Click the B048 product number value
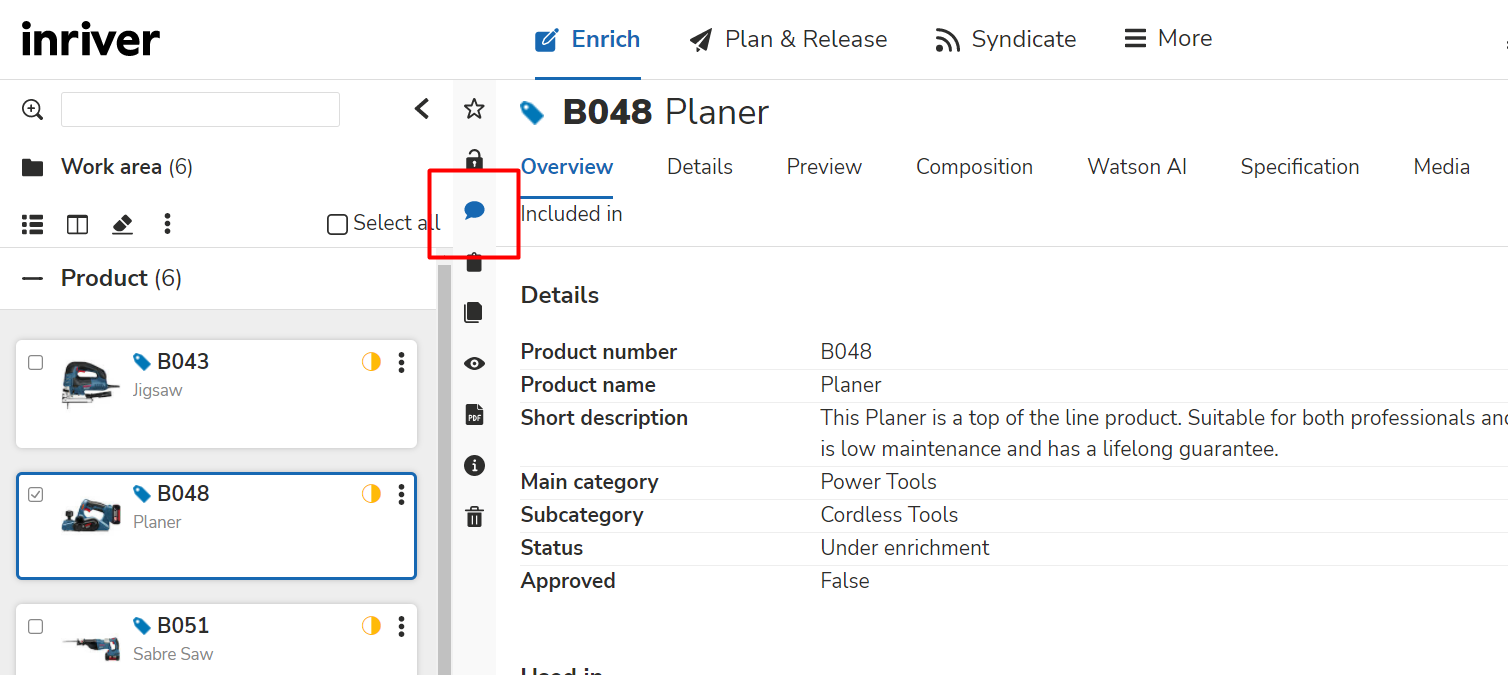 [846, 352]
